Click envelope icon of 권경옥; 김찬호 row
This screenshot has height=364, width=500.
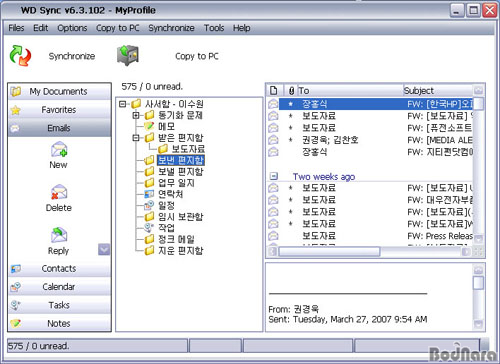(273, 140)
